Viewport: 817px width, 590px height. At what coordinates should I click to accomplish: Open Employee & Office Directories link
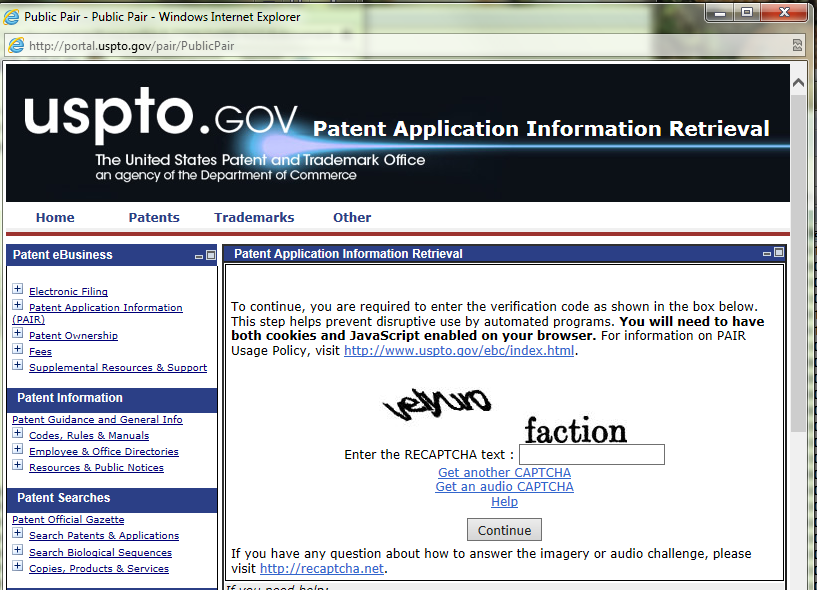pyautogui.click(x=104, y=452)
